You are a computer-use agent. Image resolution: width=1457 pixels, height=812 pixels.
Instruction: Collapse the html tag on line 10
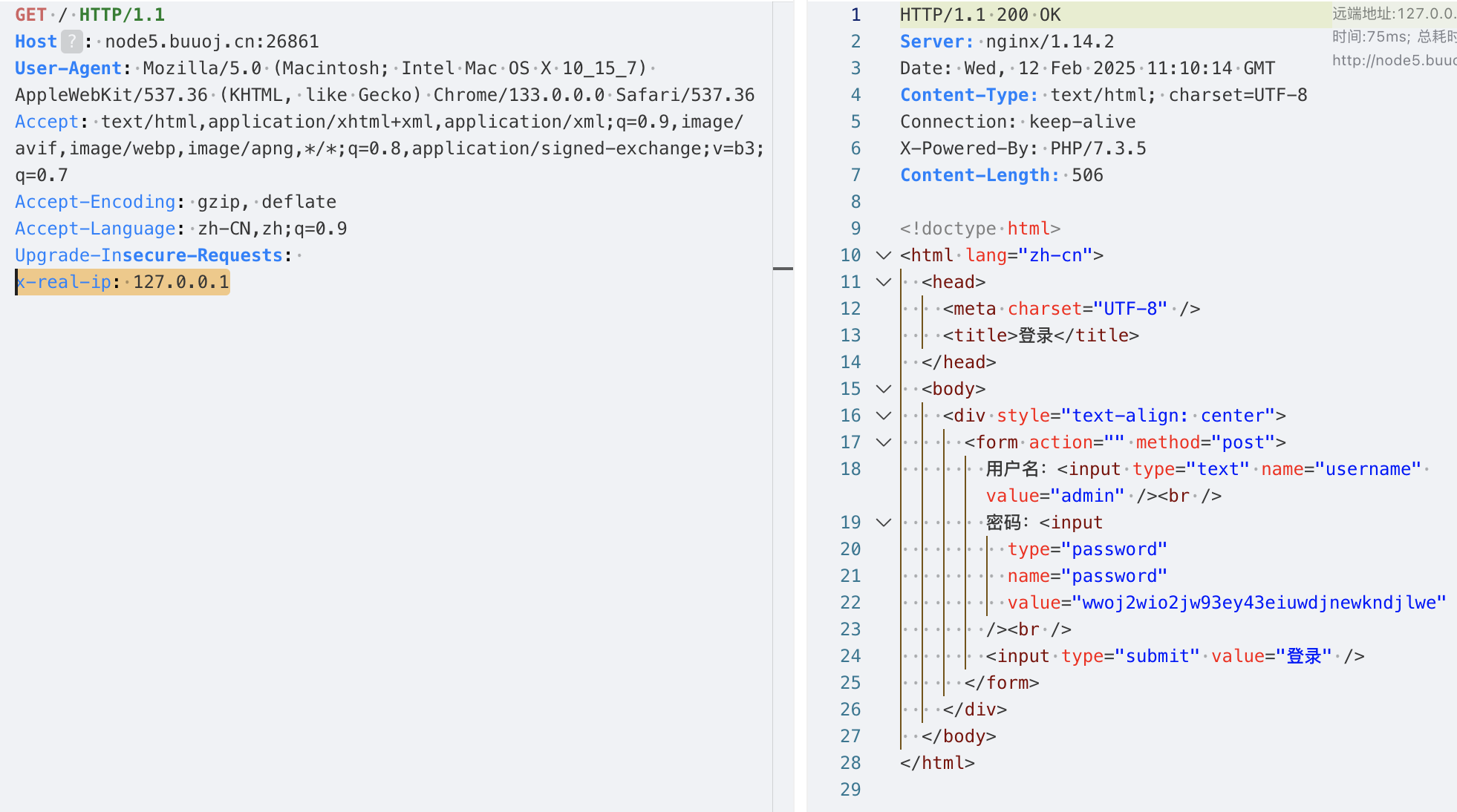click(x=883, y=255)
